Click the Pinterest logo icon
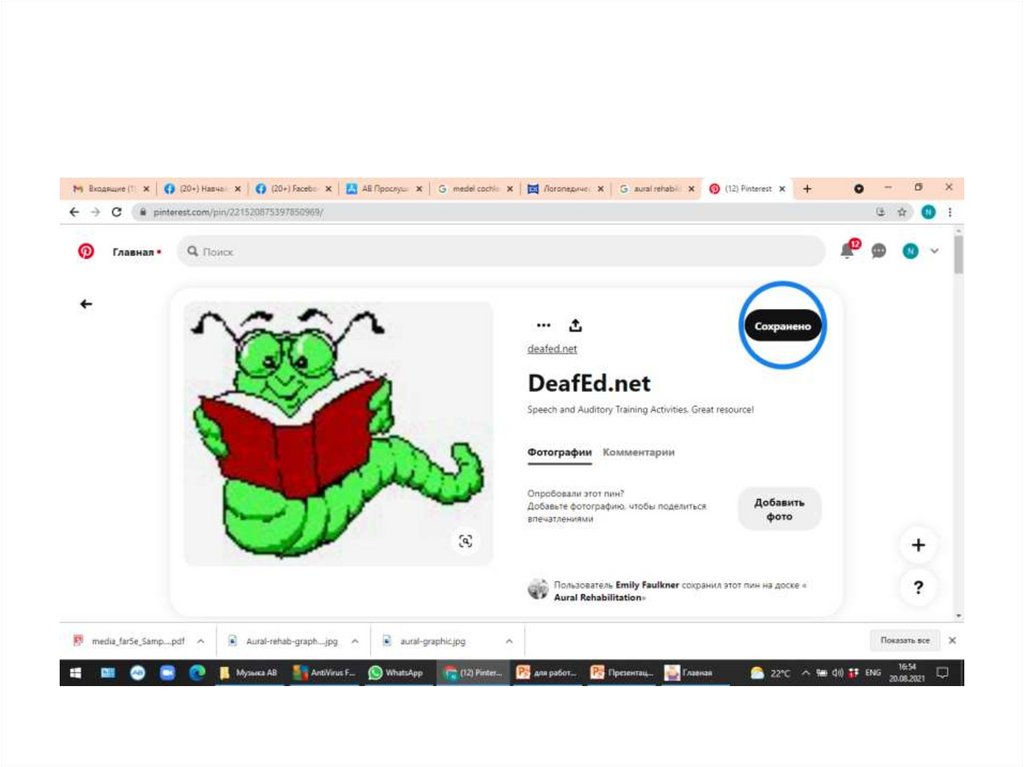Viewport: 1024px width, 767px height. pos(86,252)
